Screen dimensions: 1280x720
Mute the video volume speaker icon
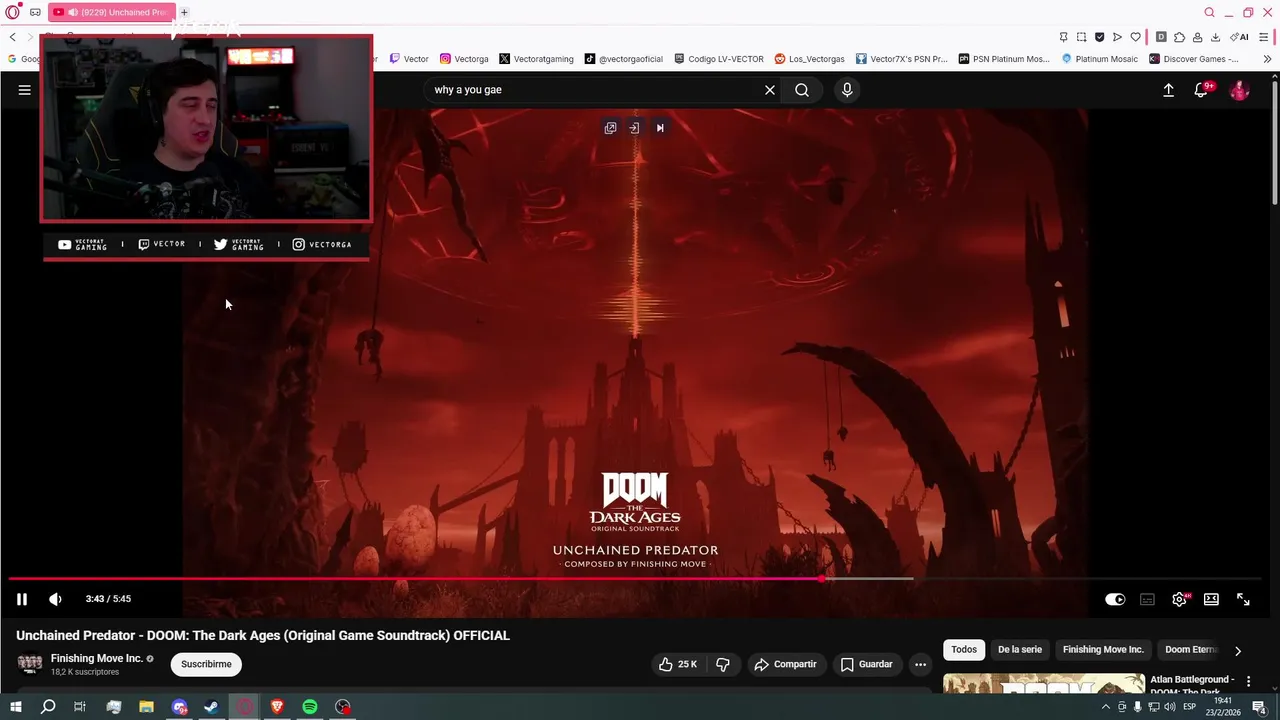click(x=55, y=599)
